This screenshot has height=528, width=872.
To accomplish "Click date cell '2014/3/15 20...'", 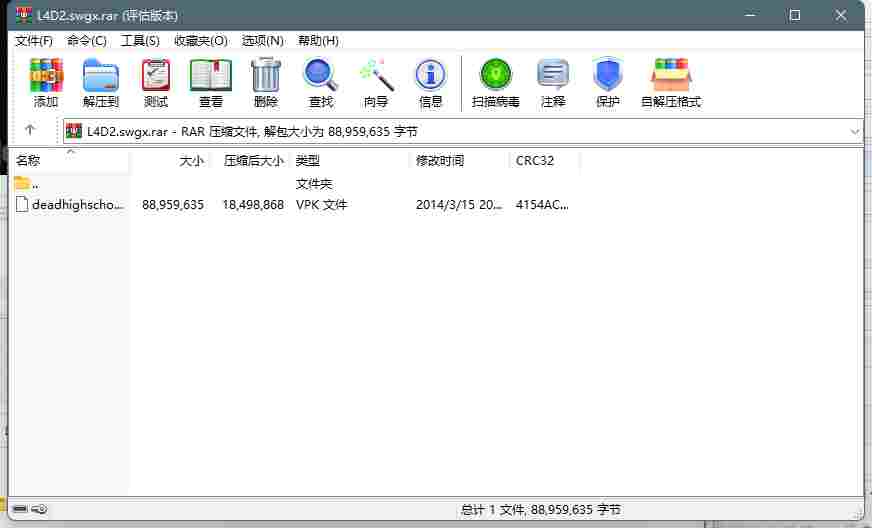I will click(459, 205).
